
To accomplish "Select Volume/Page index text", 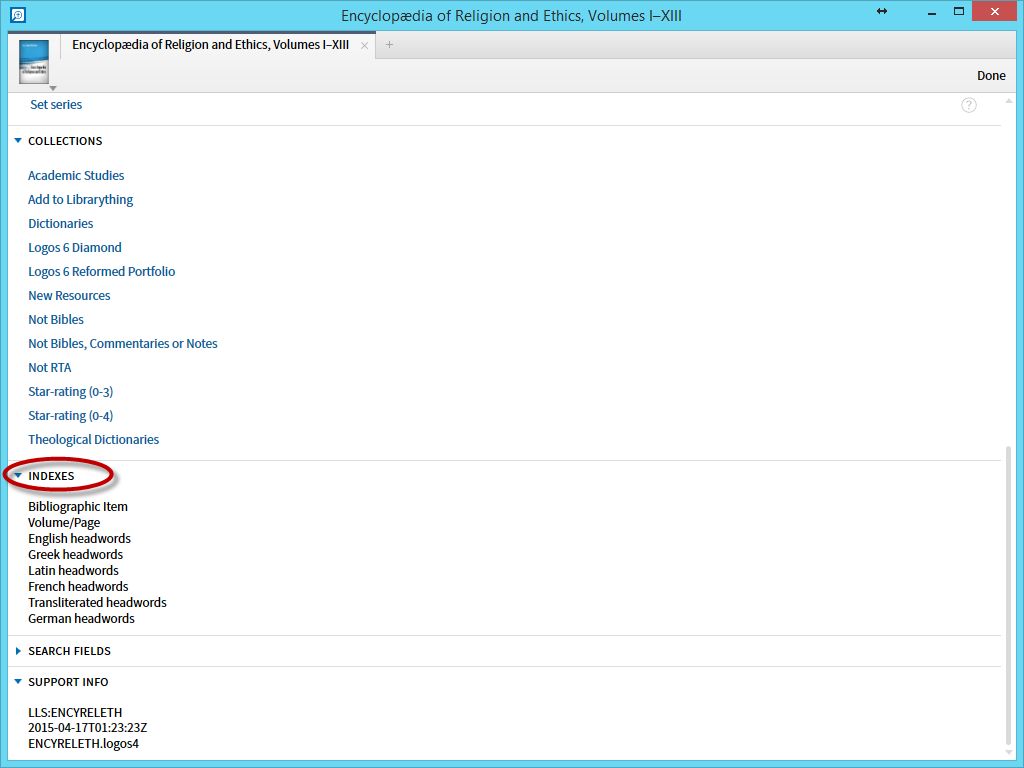I will pos(64,522).
